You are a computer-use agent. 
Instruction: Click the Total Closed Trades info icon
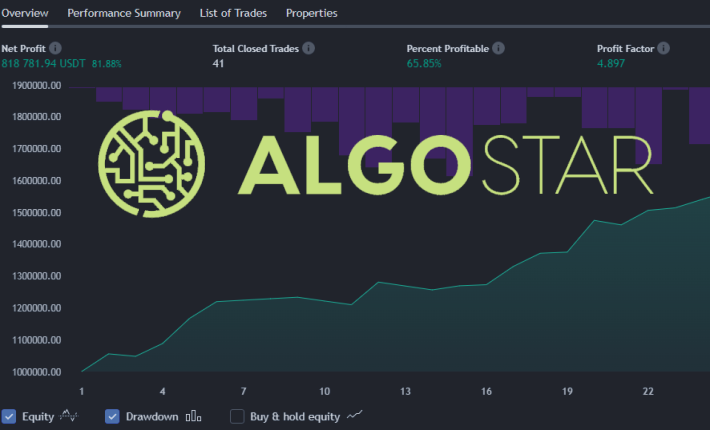tap(308, 48)
